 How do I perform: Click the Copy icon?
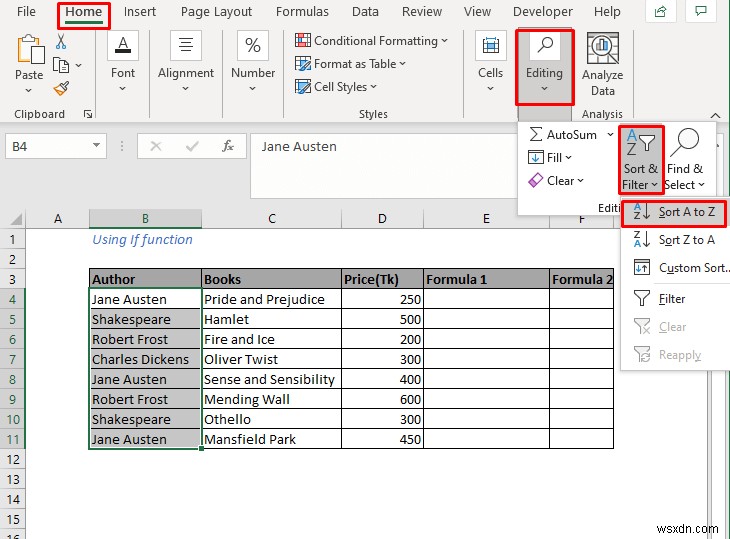(x=61, y=65)
